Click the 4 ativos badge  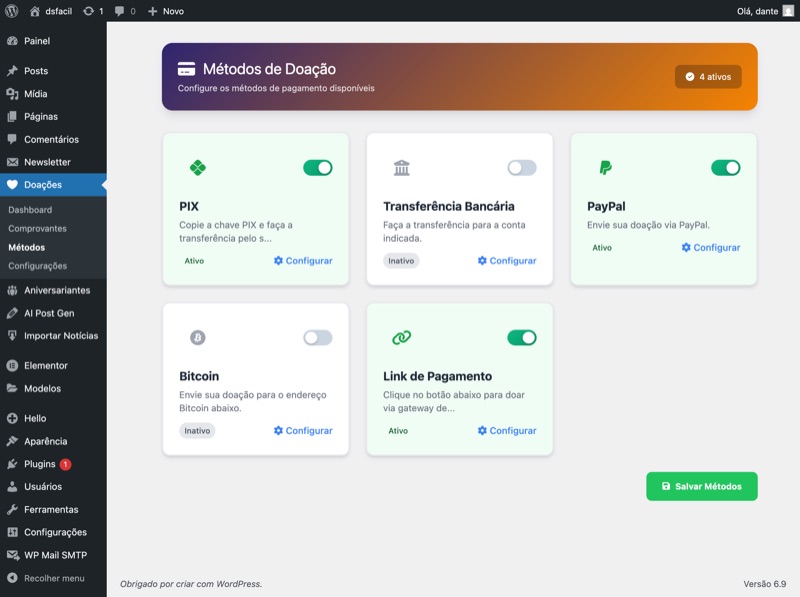(708, 76)
